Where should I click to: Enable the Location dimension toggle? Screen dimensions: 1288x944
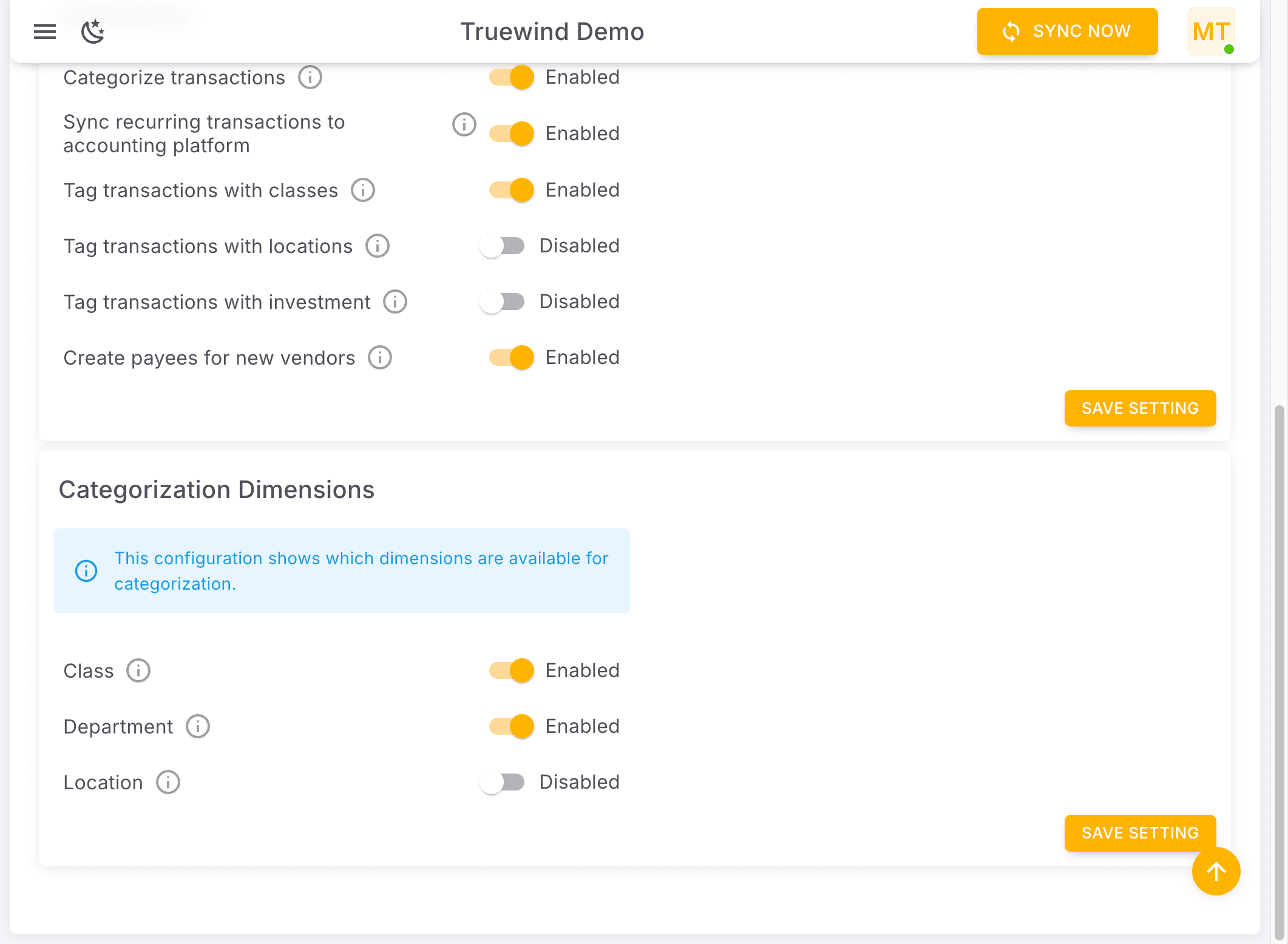click(x=502, y=782)
